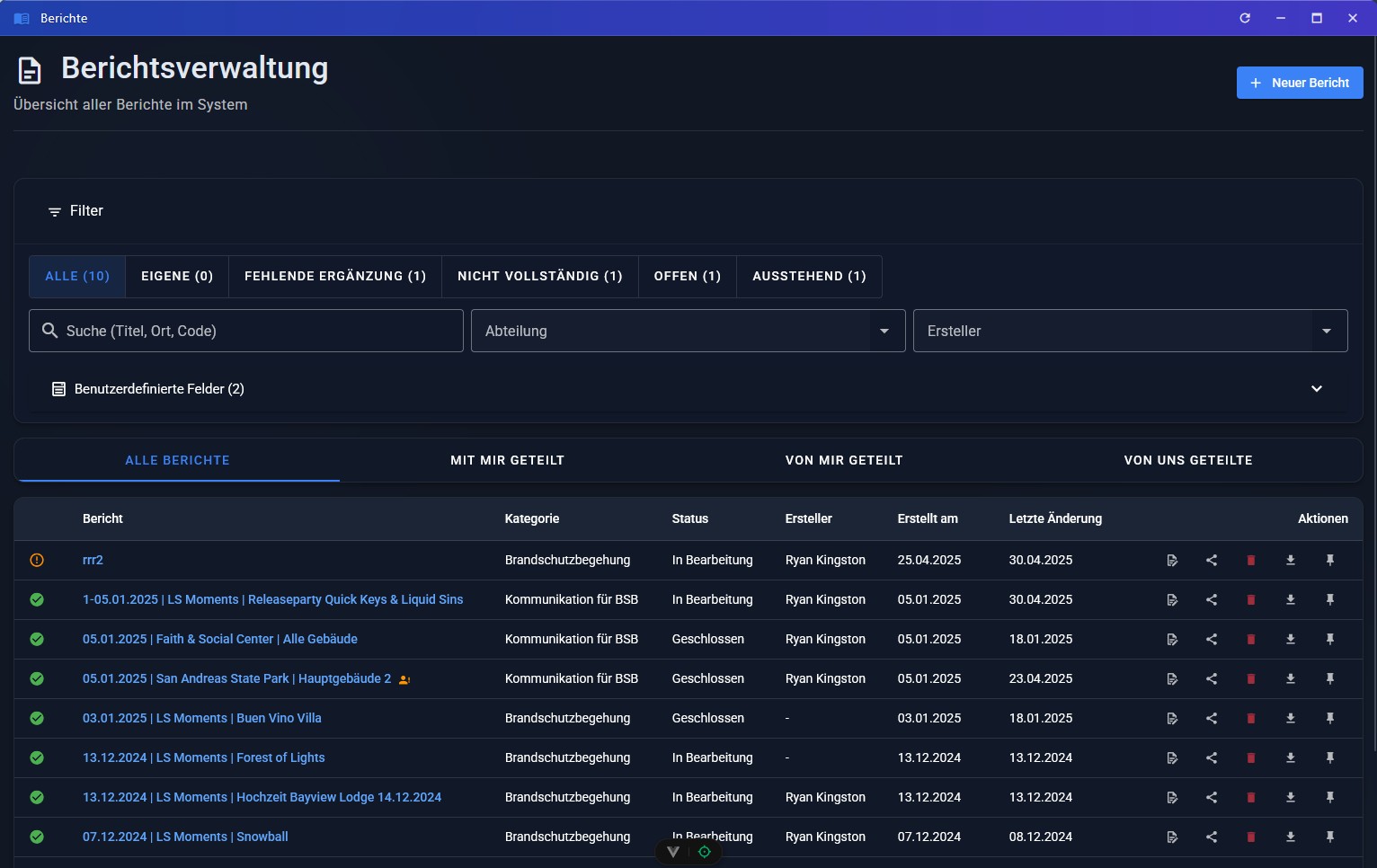Delete the Snowball report
This screenshot has width=1377, height=868.
click(1251, 837)
